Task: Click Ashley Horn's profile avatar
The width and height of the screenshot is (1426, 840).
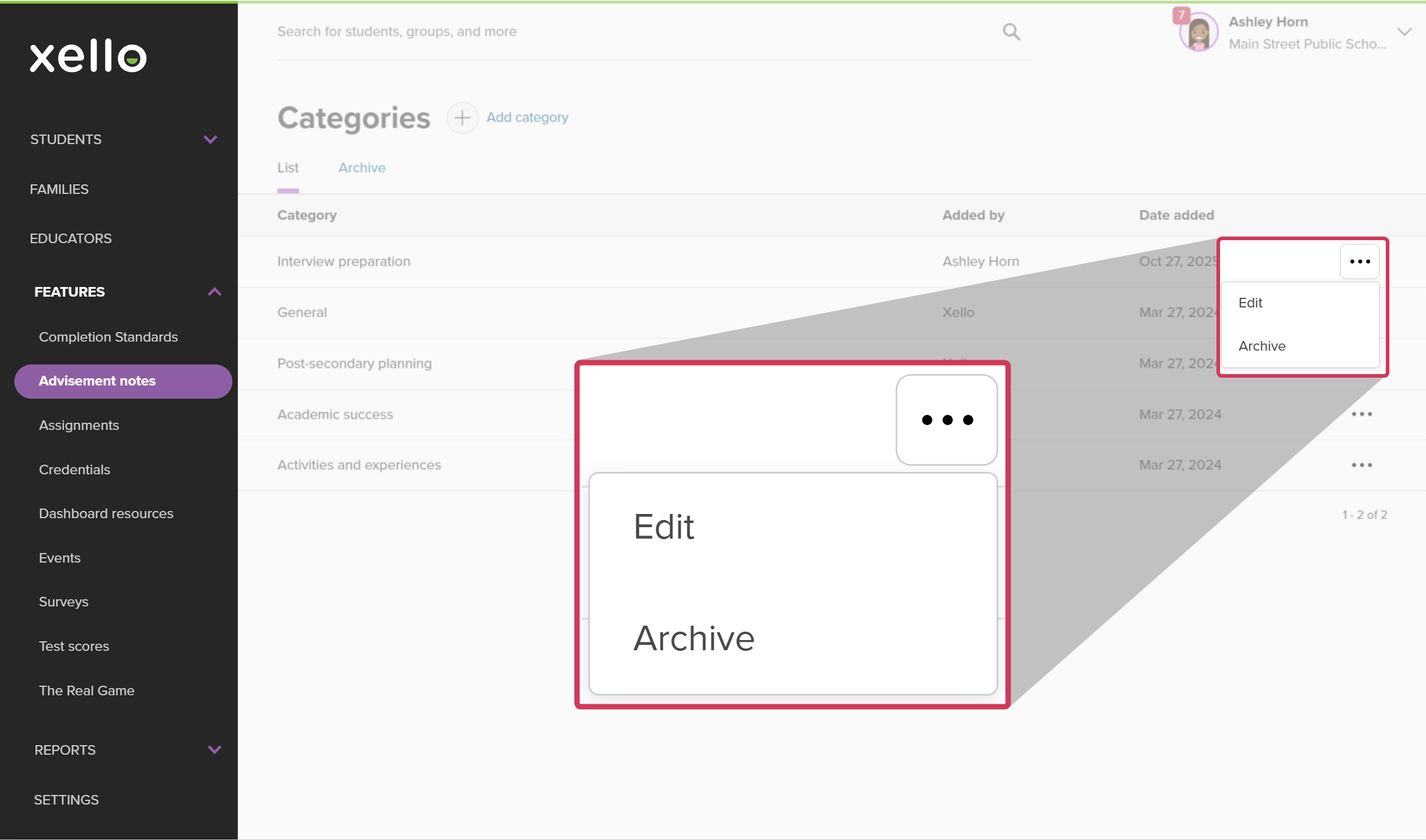Action: (x=1197, y=32)
